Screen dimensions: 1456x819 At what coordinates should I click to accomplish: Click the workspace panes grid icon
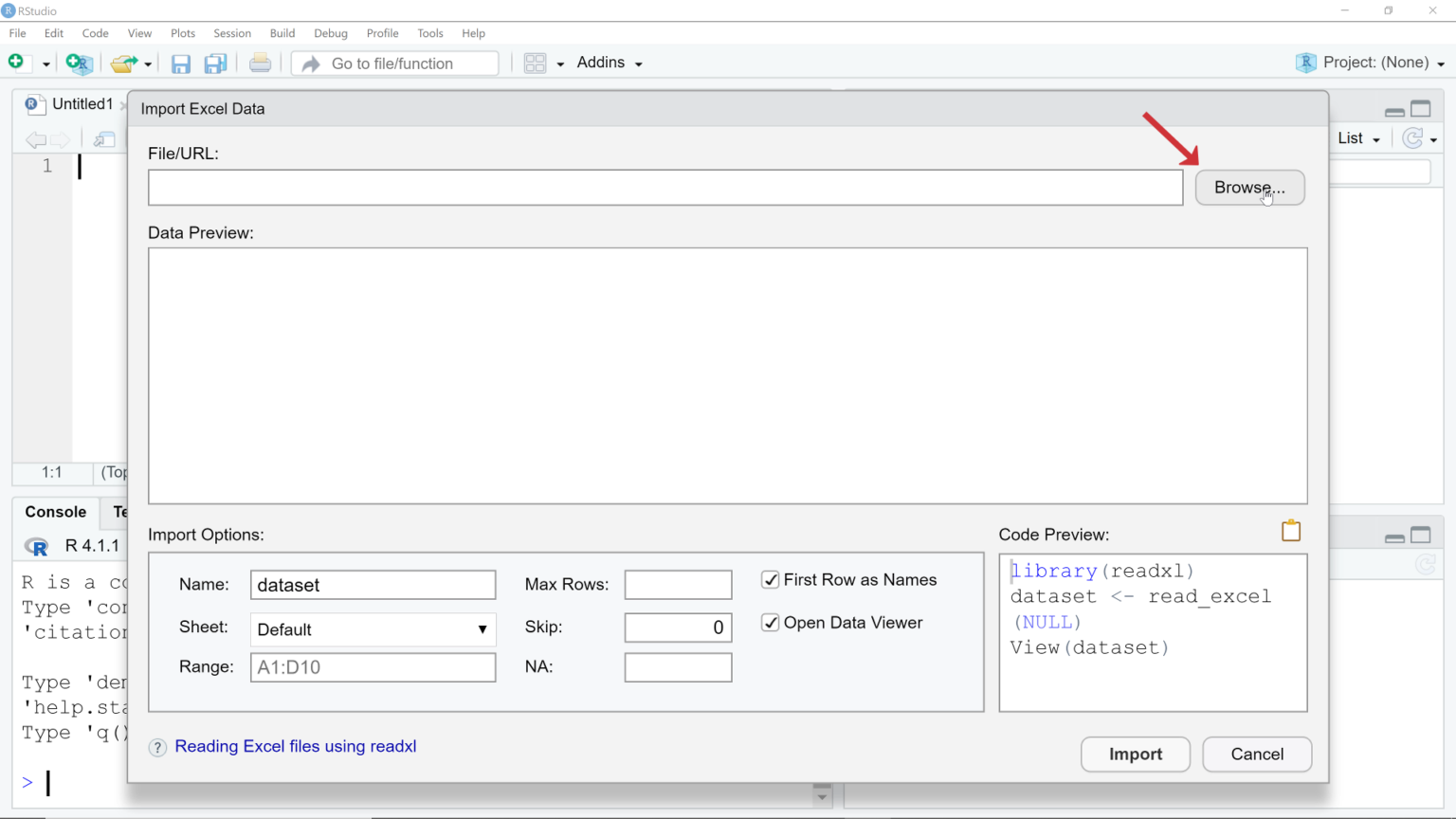(x=535, y=64)
